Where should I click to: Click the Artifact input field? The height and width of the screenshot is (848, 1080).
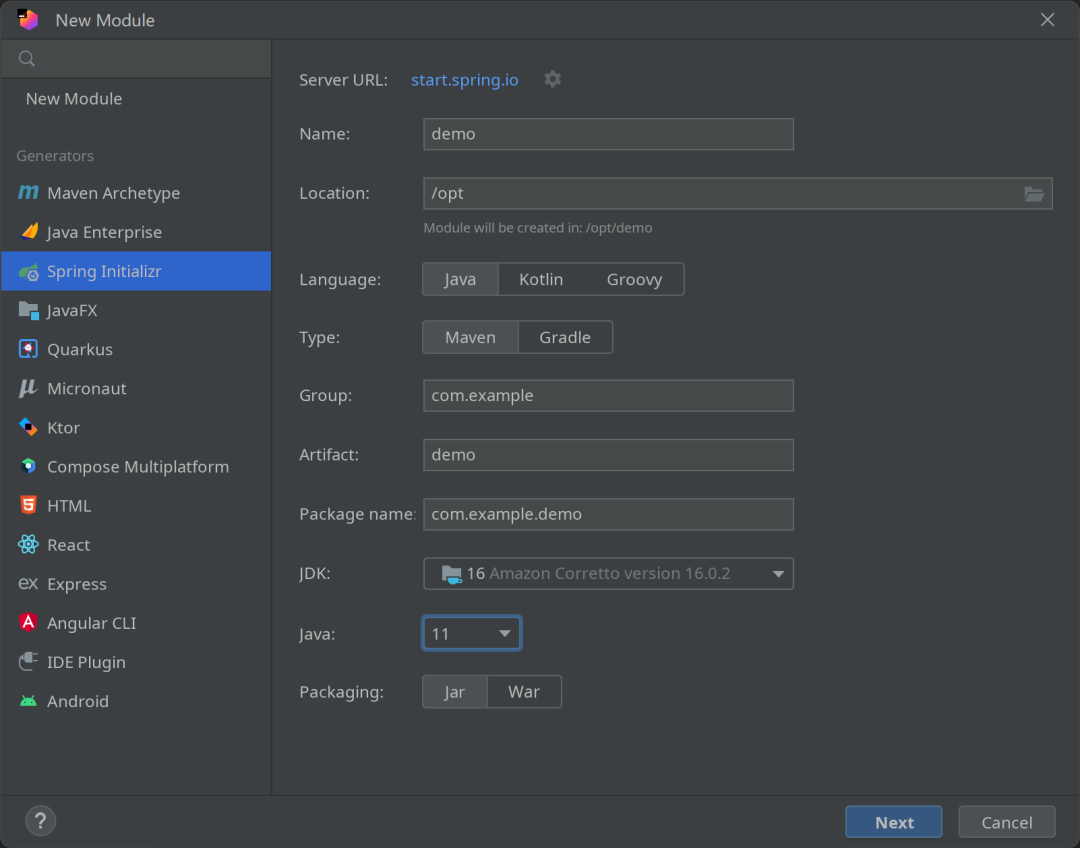click(x=608, y=455)
